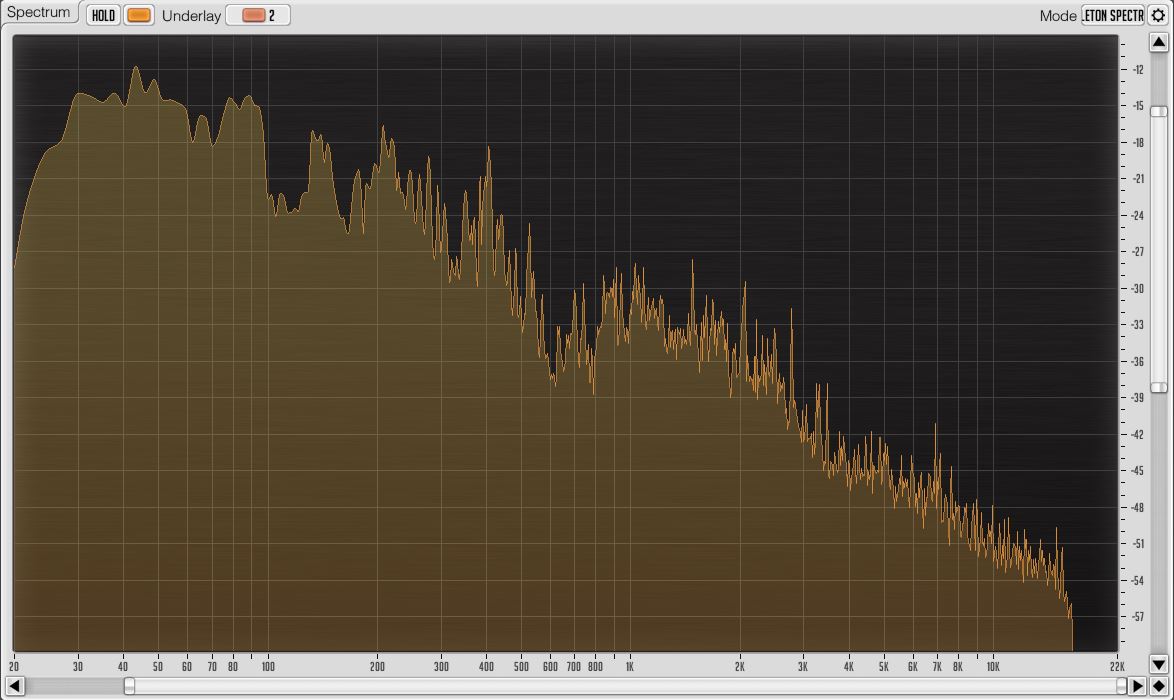The height and width of the screenshot is (700, 1174).
Task: Click the orange hold color swatch
Action: (138, 16)
